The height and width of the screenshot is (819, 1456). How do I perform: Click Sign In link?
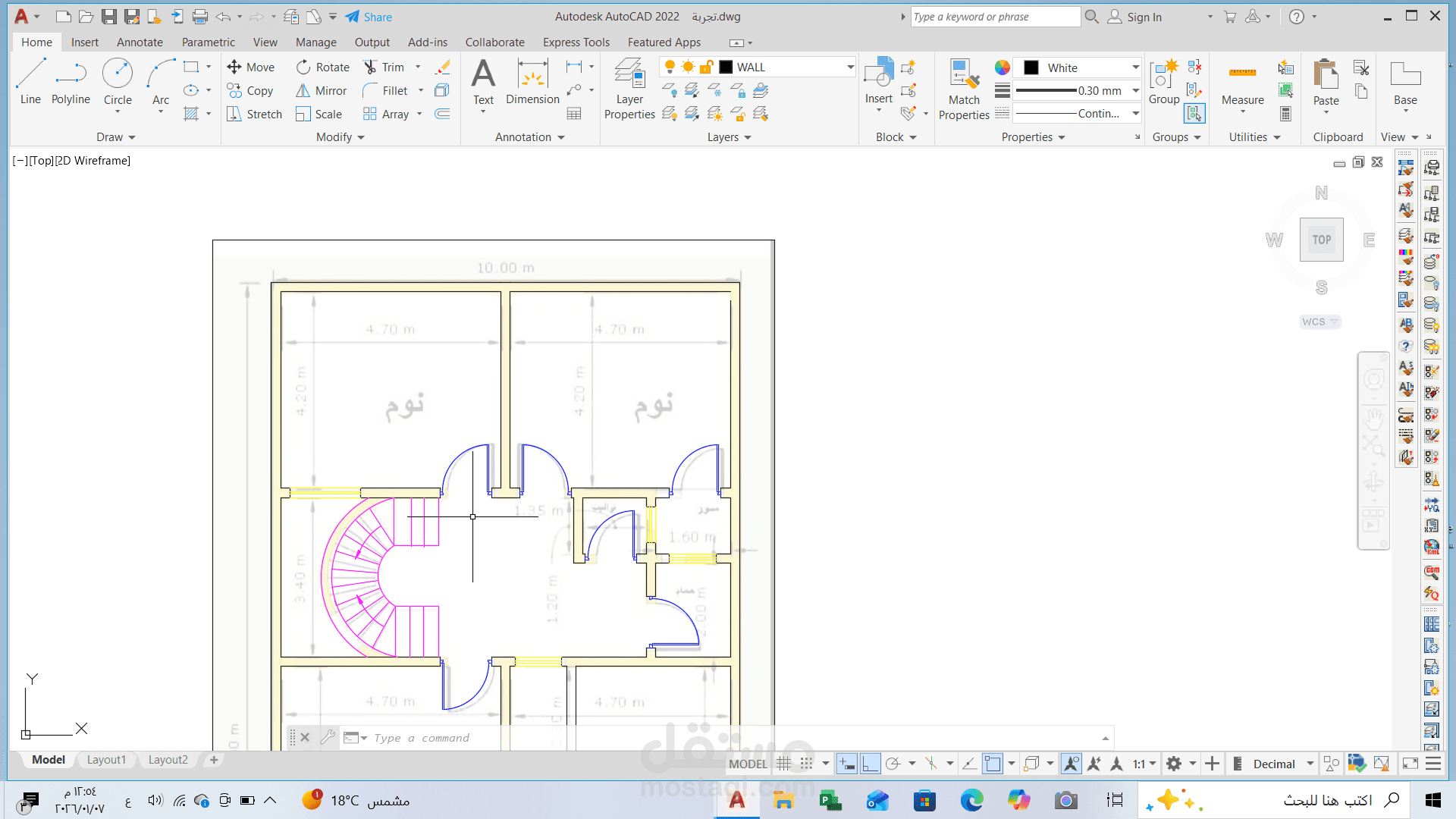click(1144, 17)
